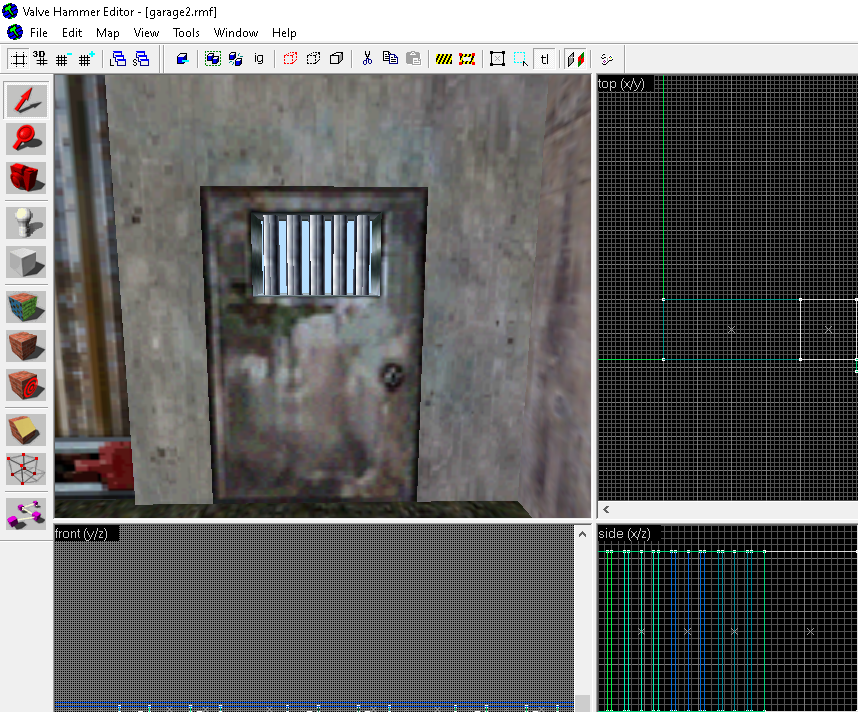Open the Tools menu
Screen dimensions: 858x712
(186, 33)
